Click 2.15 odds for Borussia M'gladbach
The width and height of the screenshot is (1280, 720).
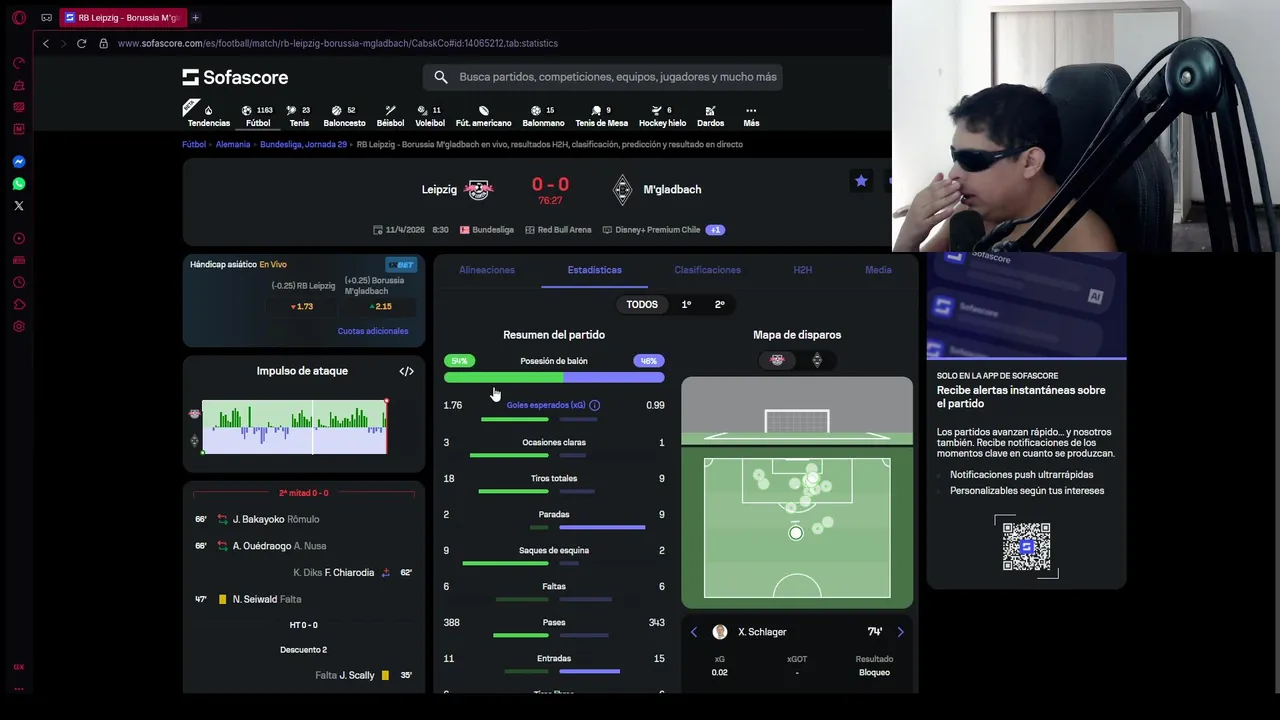coord(380,306)
